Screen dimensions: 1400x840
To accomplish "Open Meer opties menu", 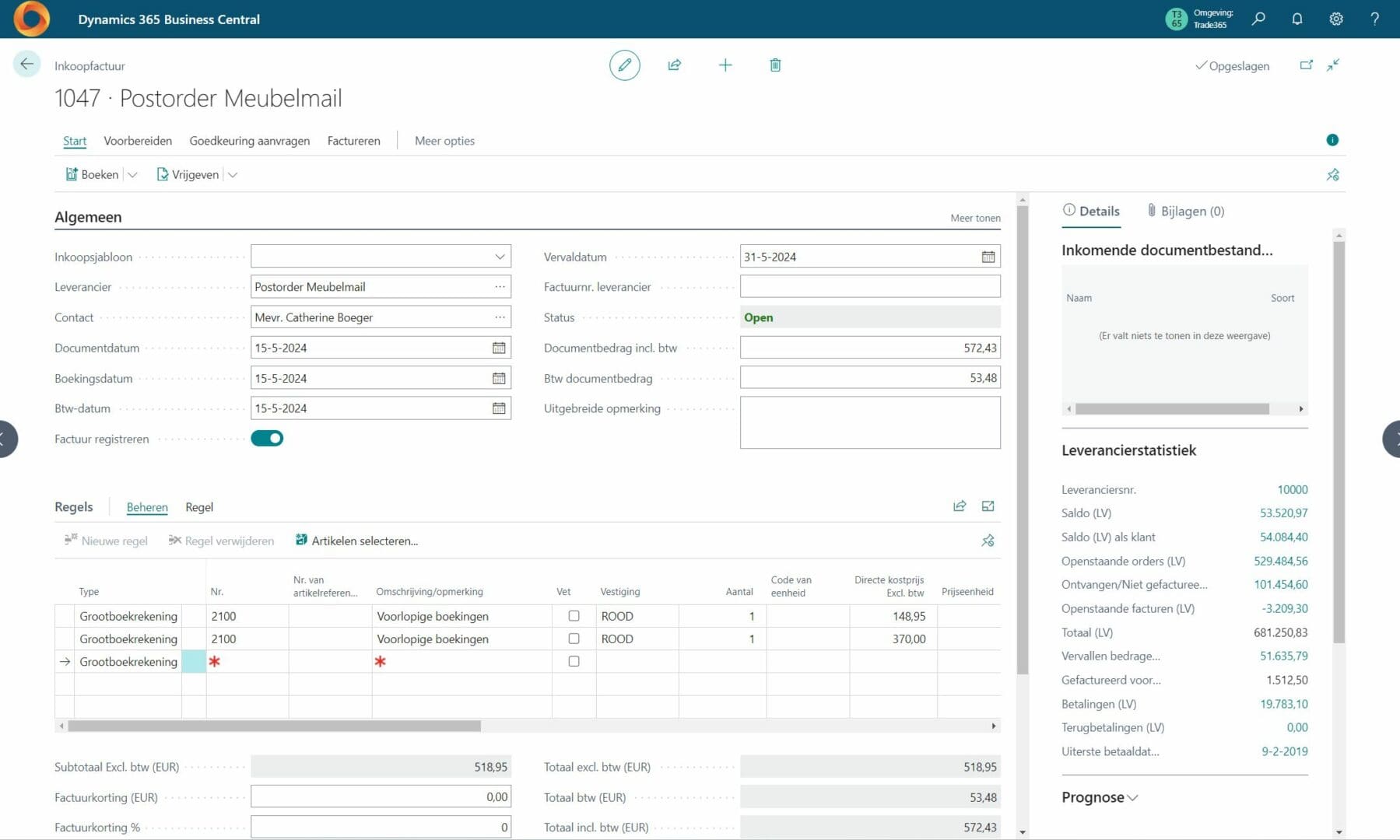I will coord(444,141).
